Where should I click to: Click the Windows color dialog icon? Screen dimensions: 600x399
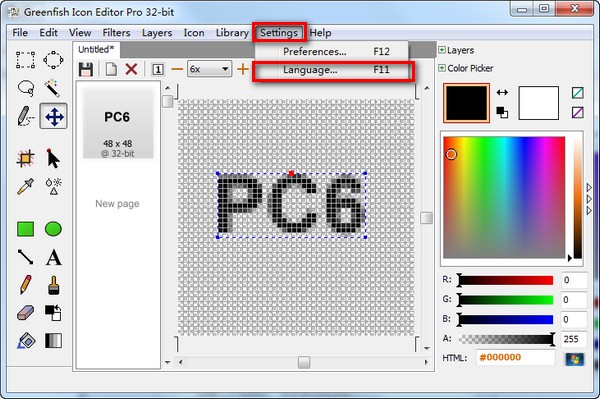575,359
